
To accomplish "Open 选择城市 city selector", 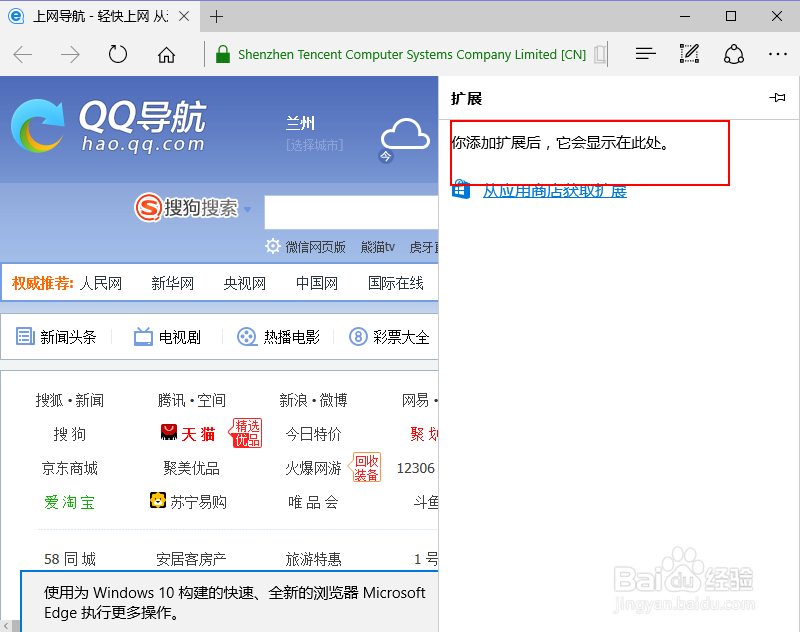I will pos(315,145).
